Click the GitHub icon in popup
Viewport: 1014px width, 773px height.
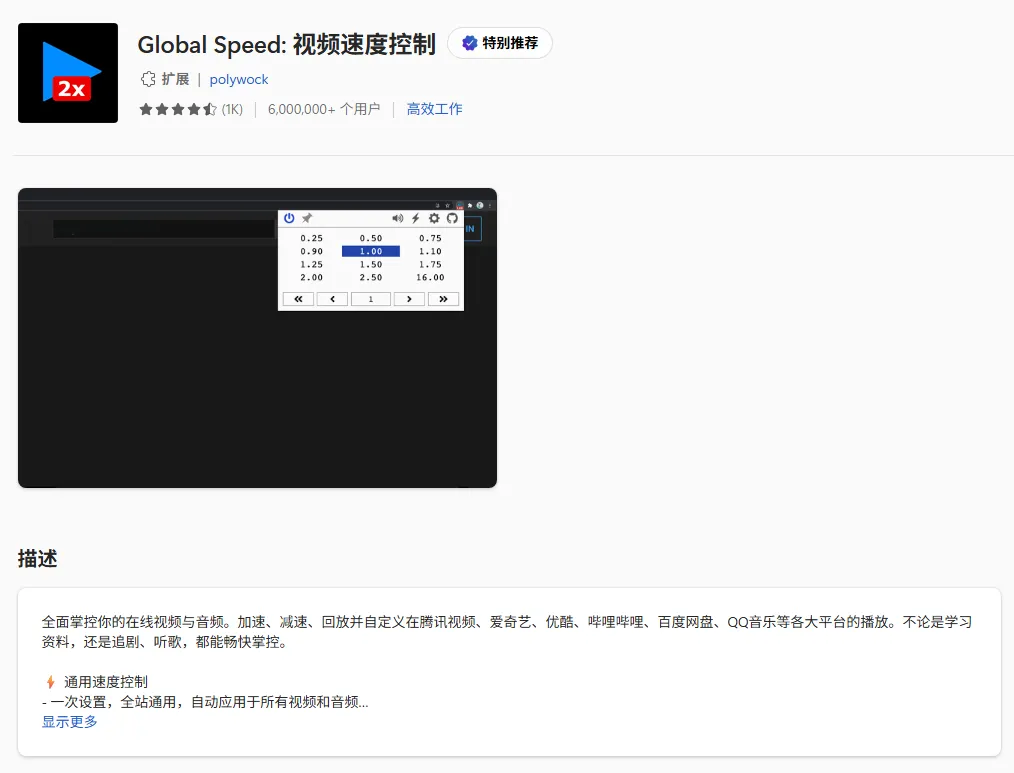coord(452,218)
